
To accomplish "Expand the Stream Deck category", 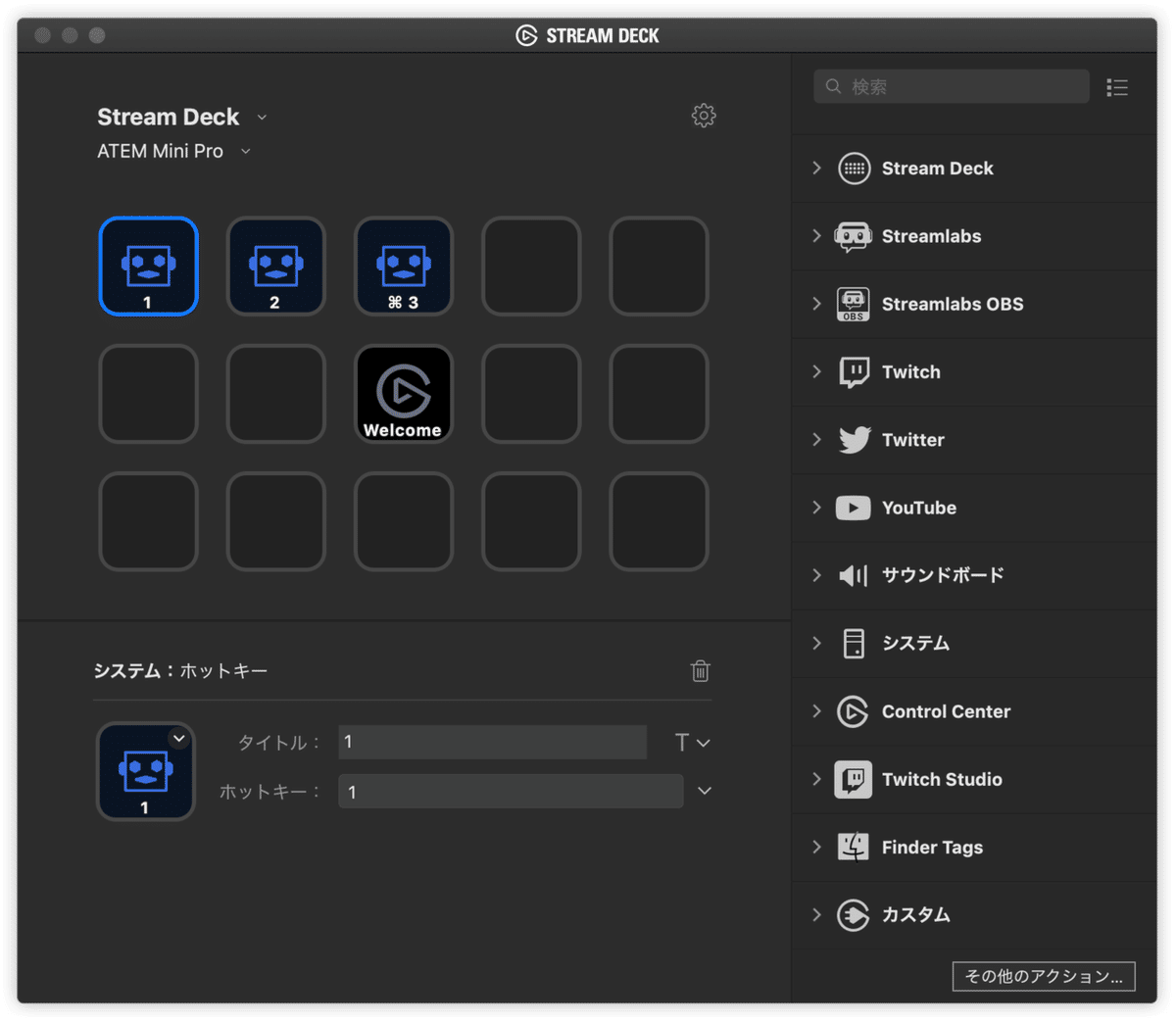I will coord(816,169).
